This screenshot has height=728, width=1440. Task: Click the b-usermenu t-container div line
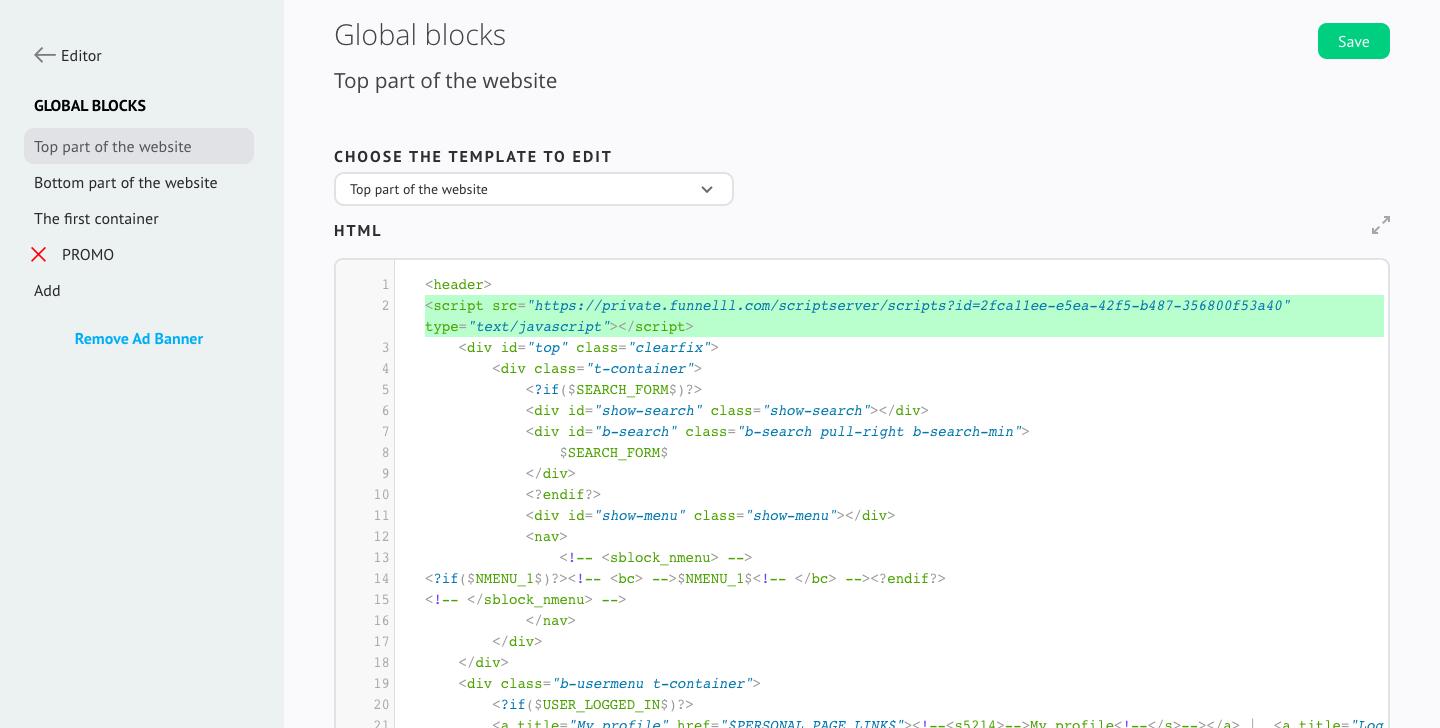tap(610, 684)
